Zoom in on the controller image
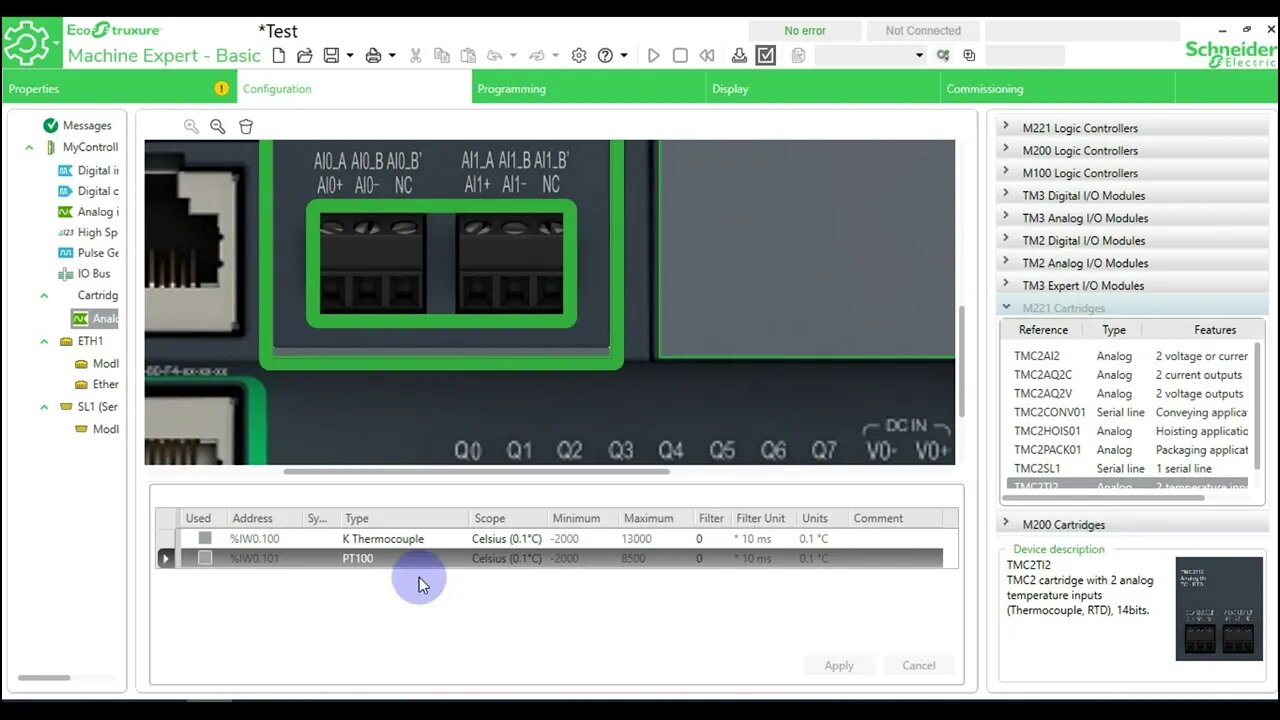The width and height of the screenshot is (1280, 720). point(191,126)
